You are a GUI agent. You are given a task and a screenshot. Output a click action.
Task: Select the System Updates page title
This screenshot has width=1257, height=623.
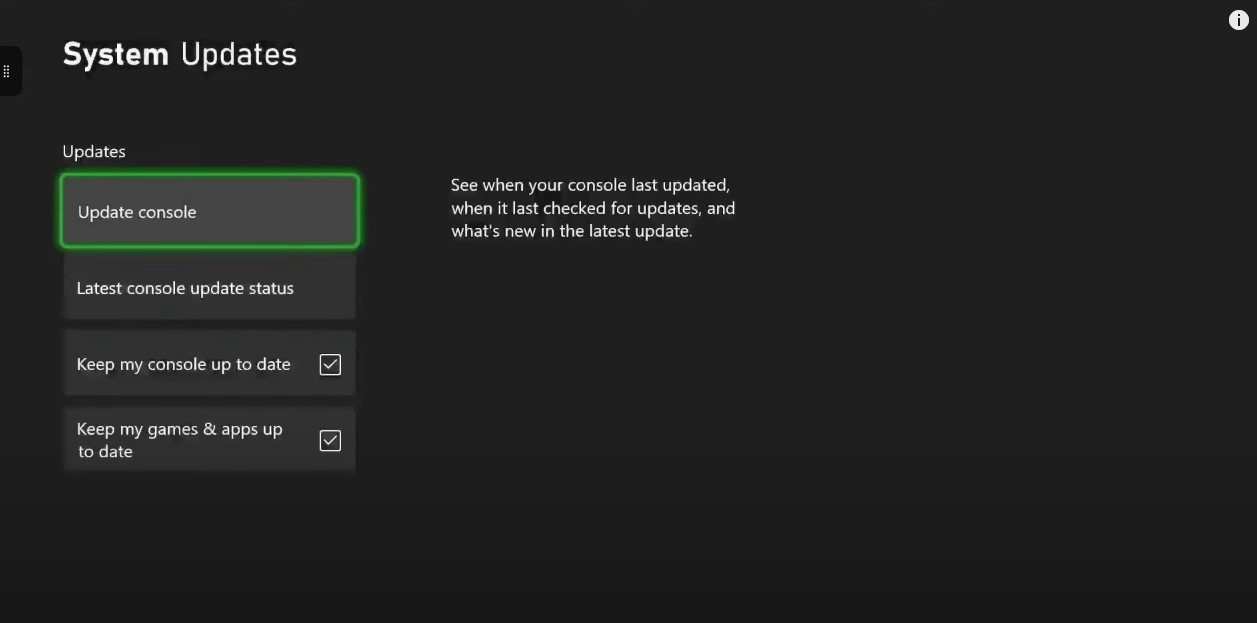(x=180, y=54)
